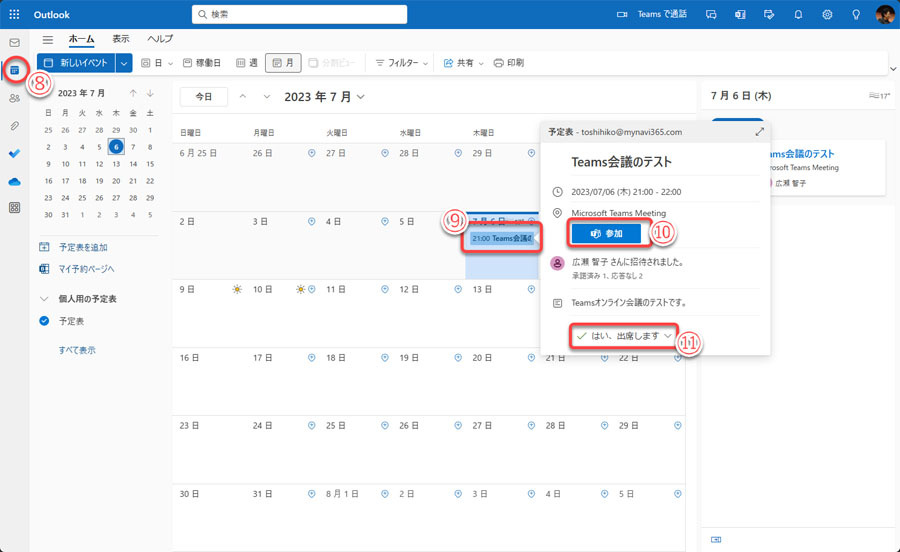Open the day view dropdown arrow next to 日

click(x=170, y=64)
